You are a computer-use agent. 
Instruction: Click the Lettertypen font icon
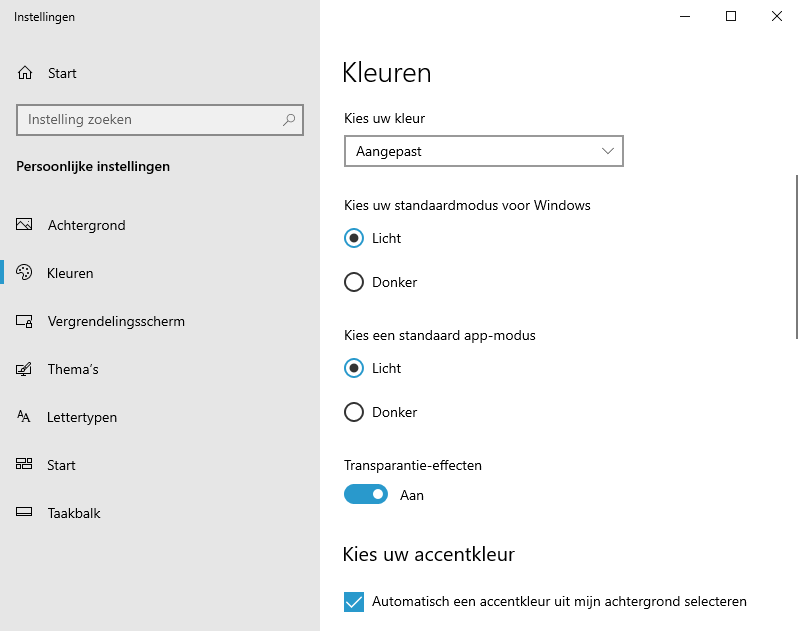coord(25,417)
